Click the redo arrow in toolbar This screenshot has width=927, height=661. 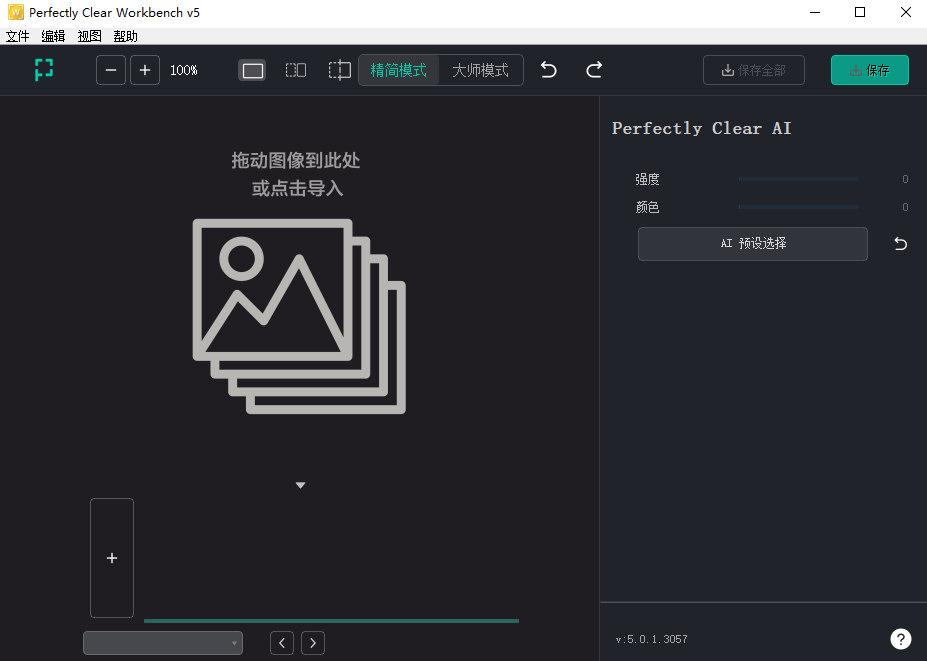coord(594,70)
